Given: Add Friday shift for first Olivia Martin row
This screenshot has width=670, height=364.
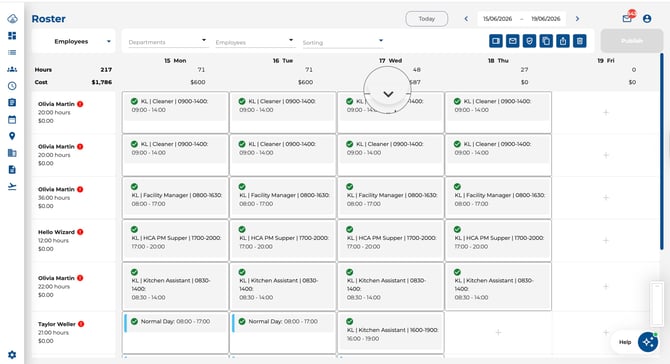Looking at the screenshot, I should pyautogui.click(x=605, y=112).
